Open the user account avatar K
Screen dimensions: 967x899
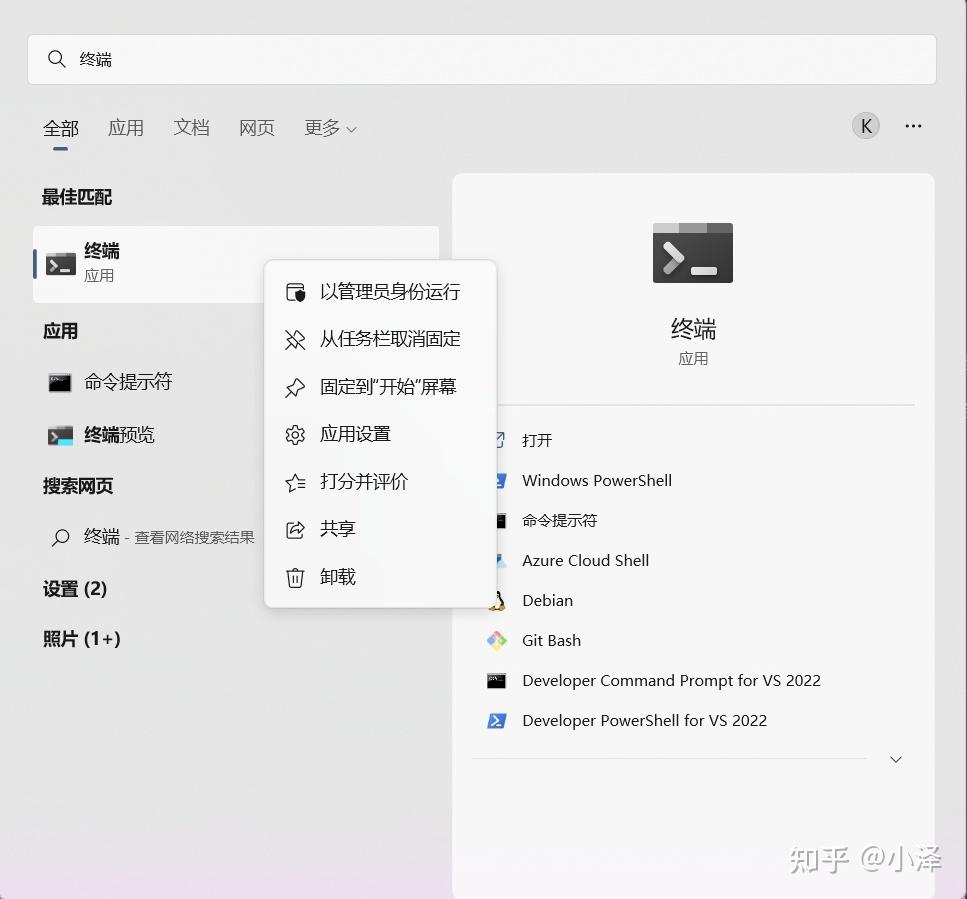coord(865,125)
